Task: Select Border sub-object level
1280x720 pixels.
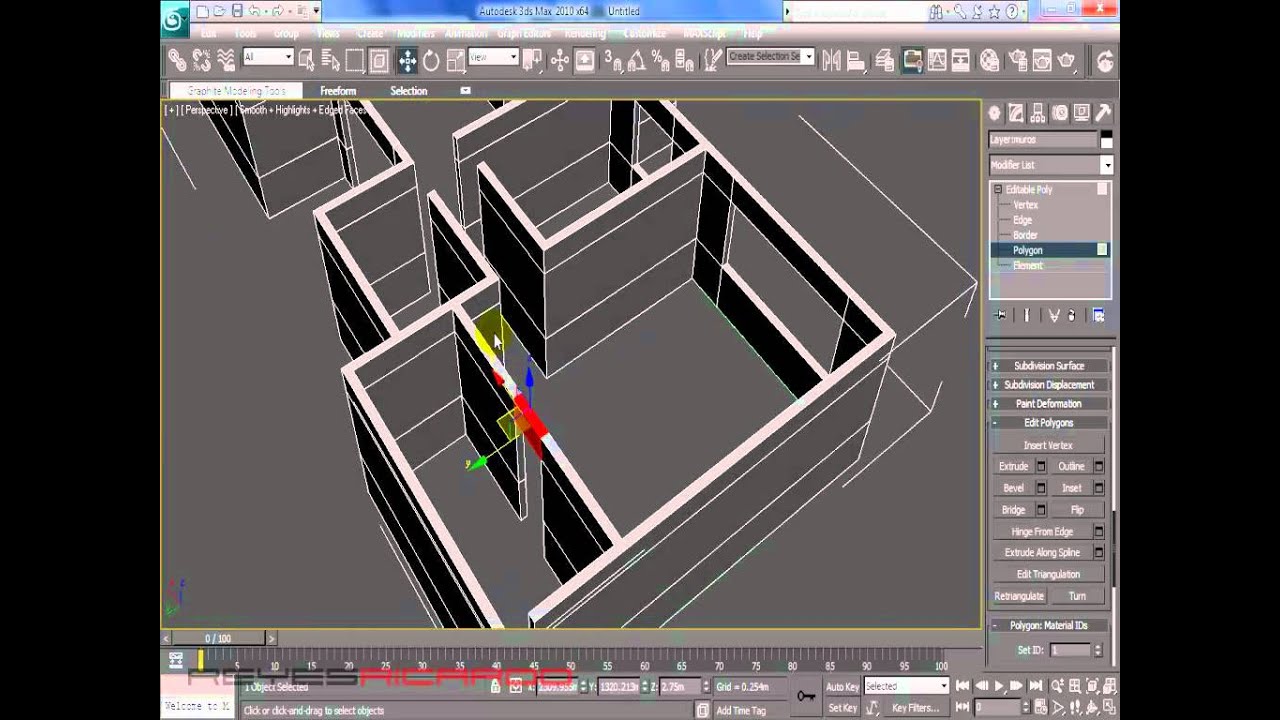Action: [1025, 235]
